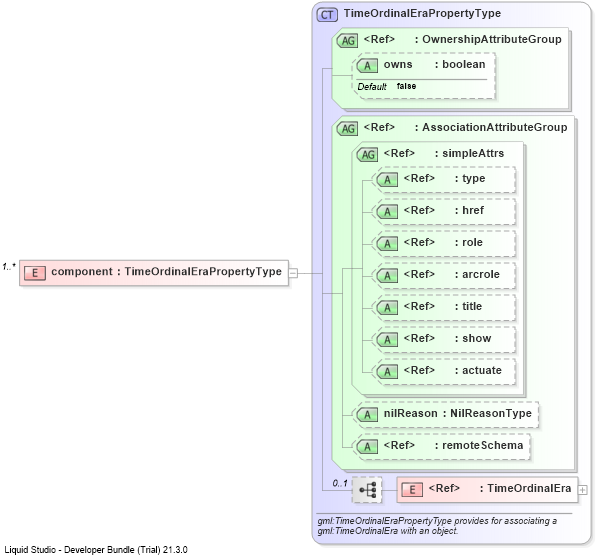Click the A icon of role attribute
The image size is (596, 555).
click(x=387, y=244)
